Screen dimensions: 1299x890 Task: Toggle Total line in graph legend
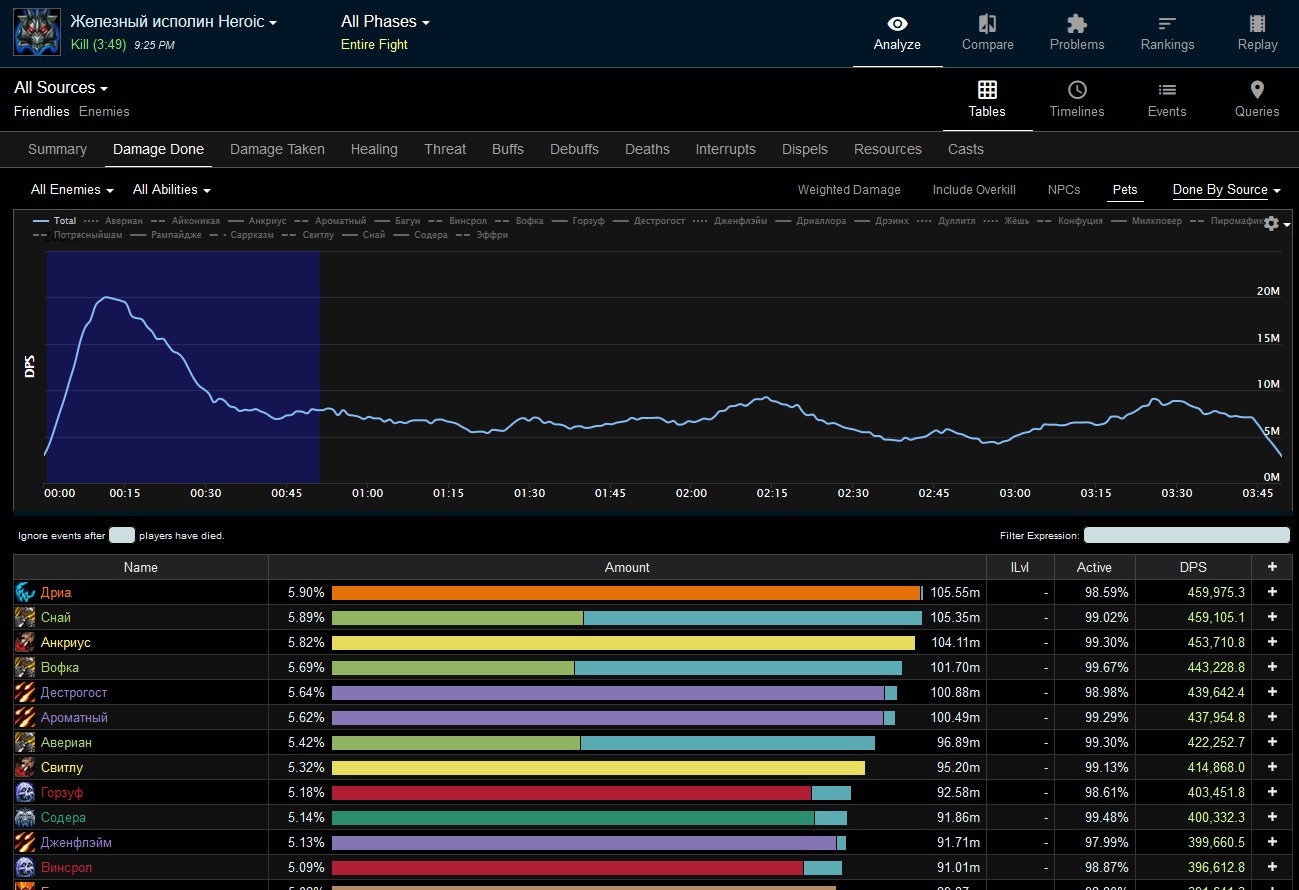(x=55, y=221)
